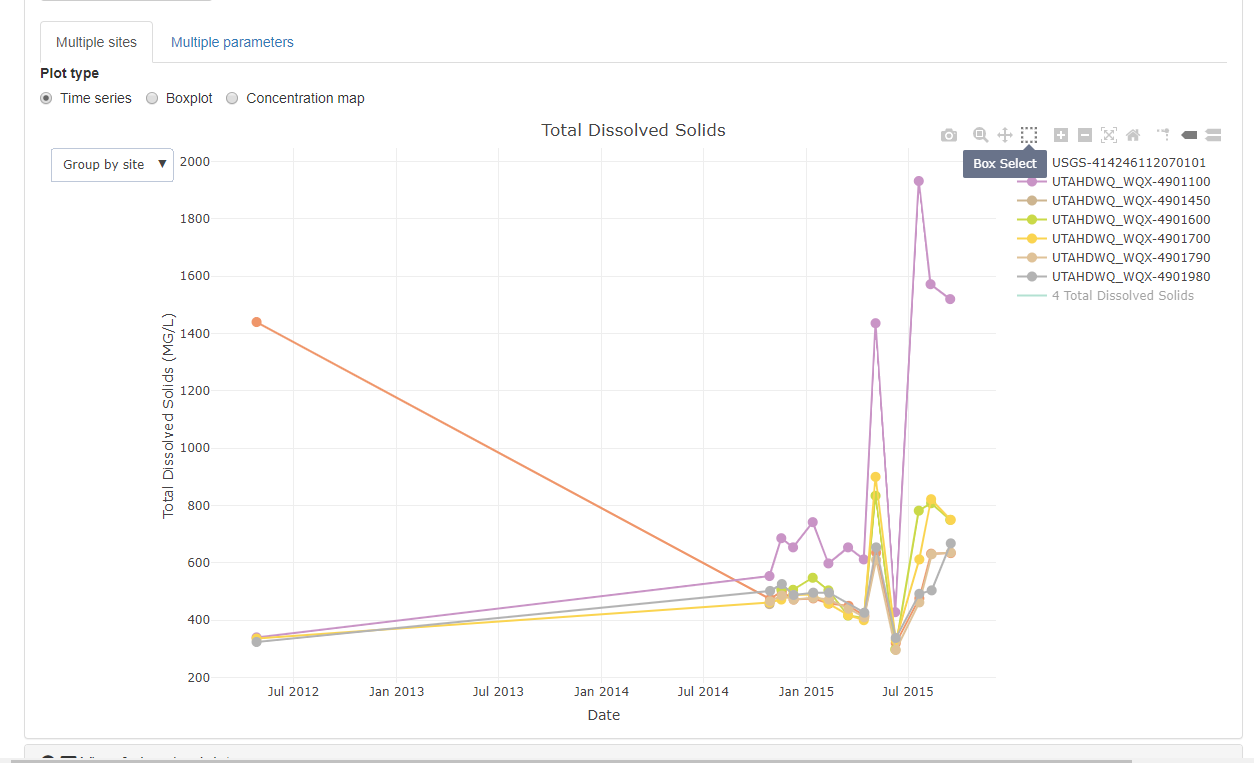1254x763 pixels.
Task: Activate the Pan tool
Action: pos(1005,135)
